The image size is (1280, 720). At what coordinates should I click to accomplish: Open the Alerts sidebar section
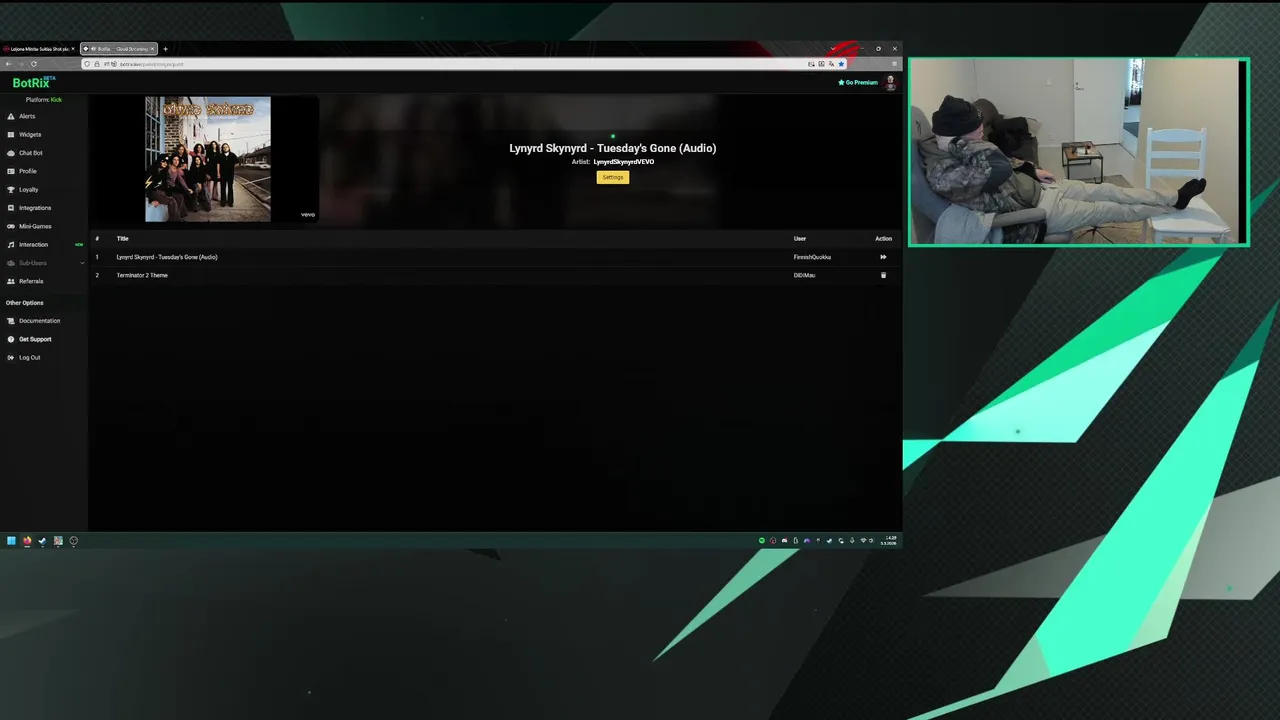click(x=27, y=116)
